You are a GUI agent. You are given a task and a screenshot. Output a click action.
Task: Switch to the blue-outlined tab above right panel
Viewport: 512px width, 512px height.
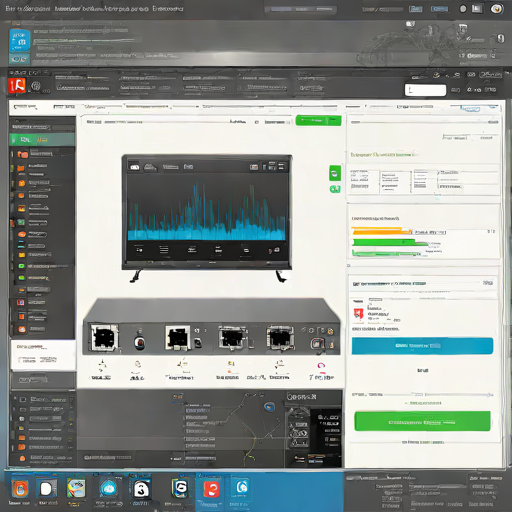coord(470,108)
